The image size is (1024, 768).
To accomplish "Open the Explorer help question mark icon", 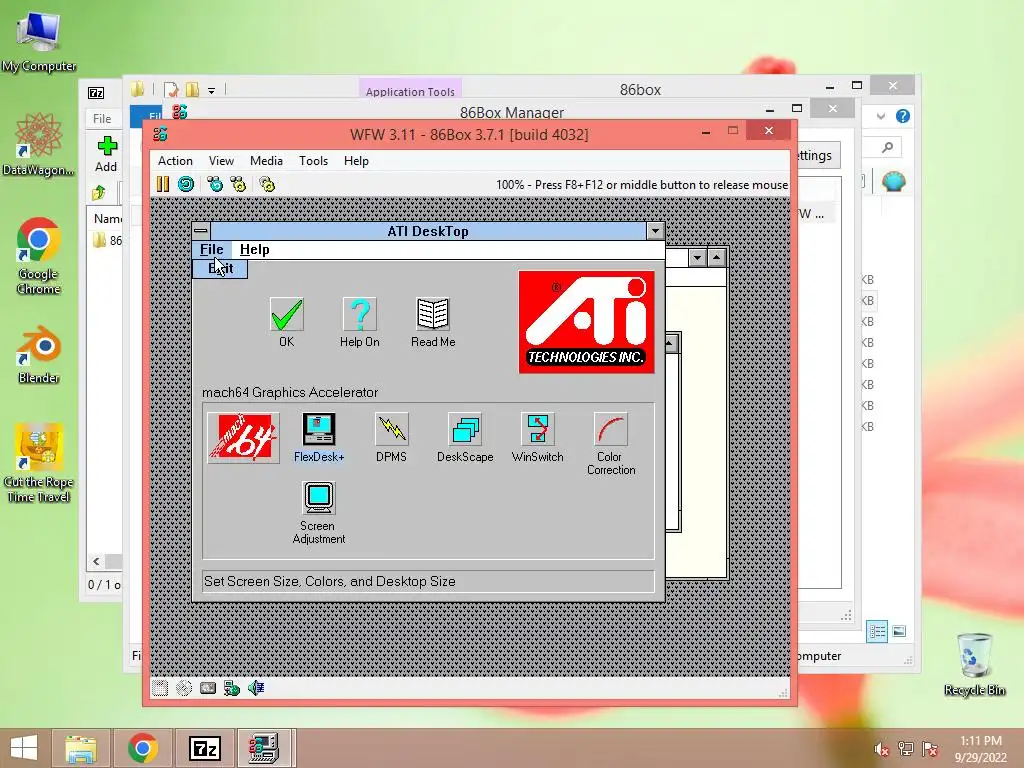I will click(903, 116).
